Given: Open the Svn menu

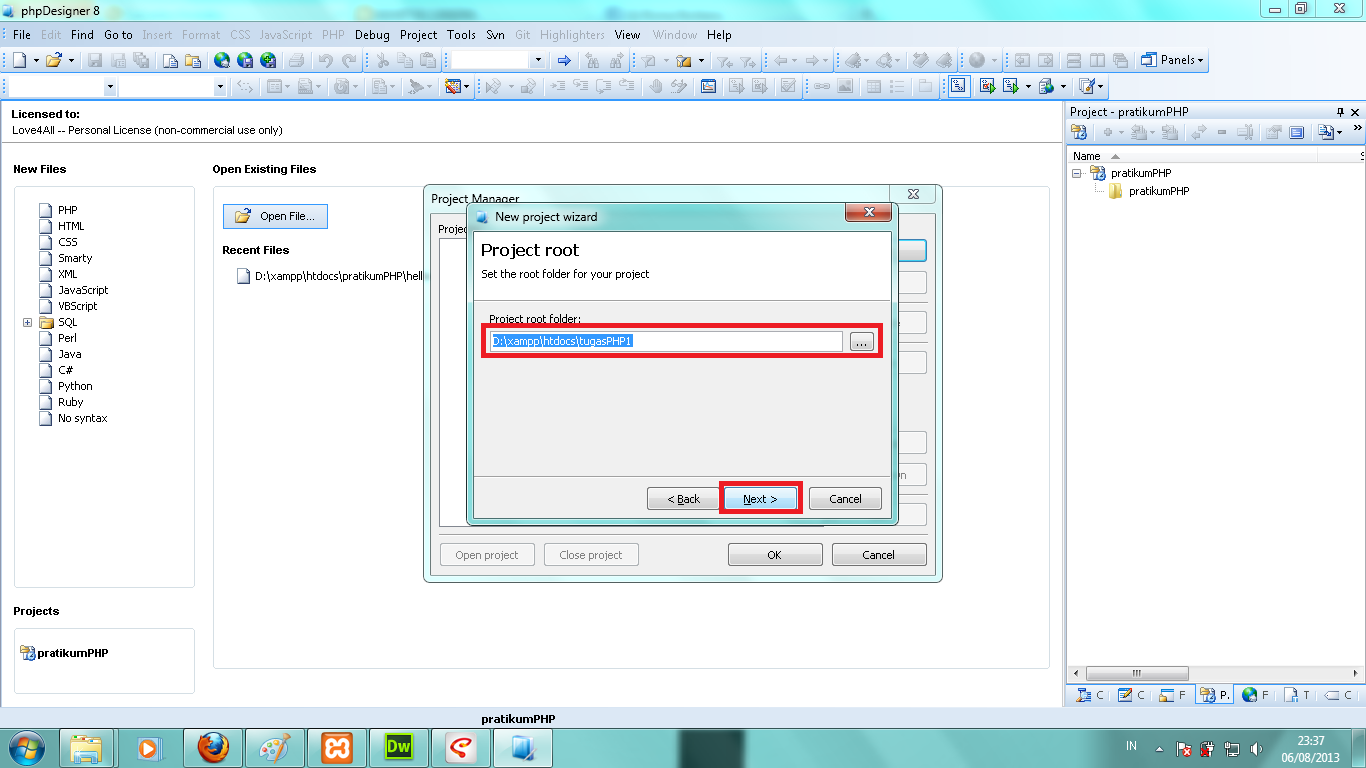Looking at the screenshot, I should coord(495,35).
